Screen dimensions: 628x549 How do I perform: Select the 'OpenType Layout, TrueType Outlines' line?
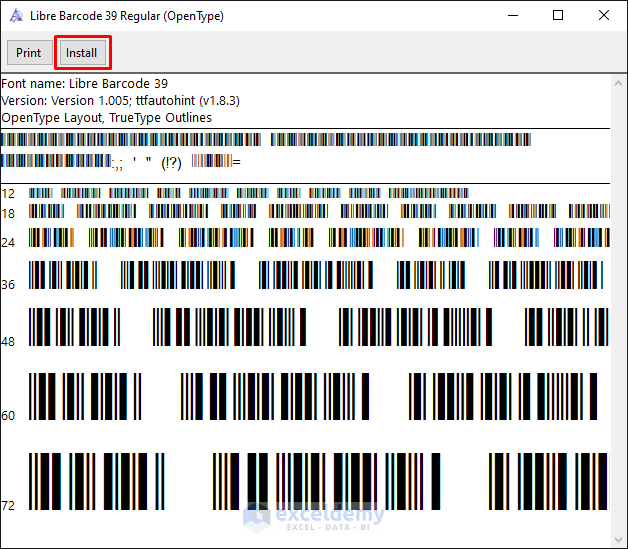coord(107,118)
